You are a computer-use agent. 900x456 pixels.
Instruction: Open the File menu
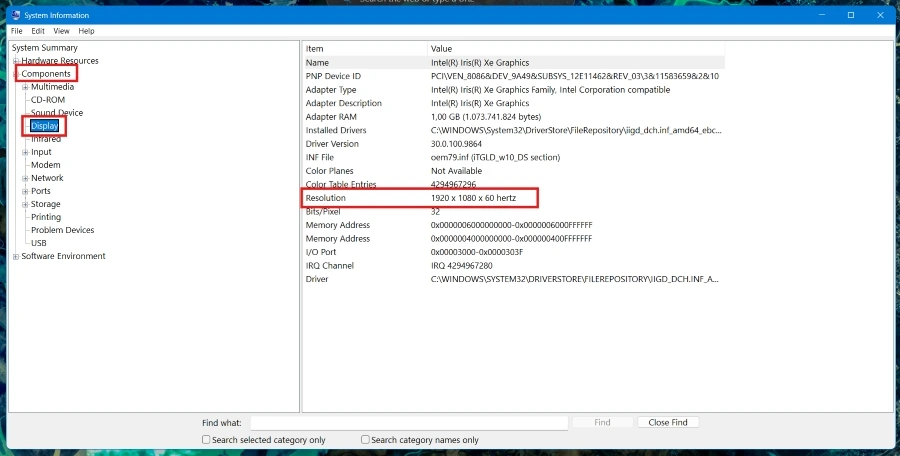point(17,31)
